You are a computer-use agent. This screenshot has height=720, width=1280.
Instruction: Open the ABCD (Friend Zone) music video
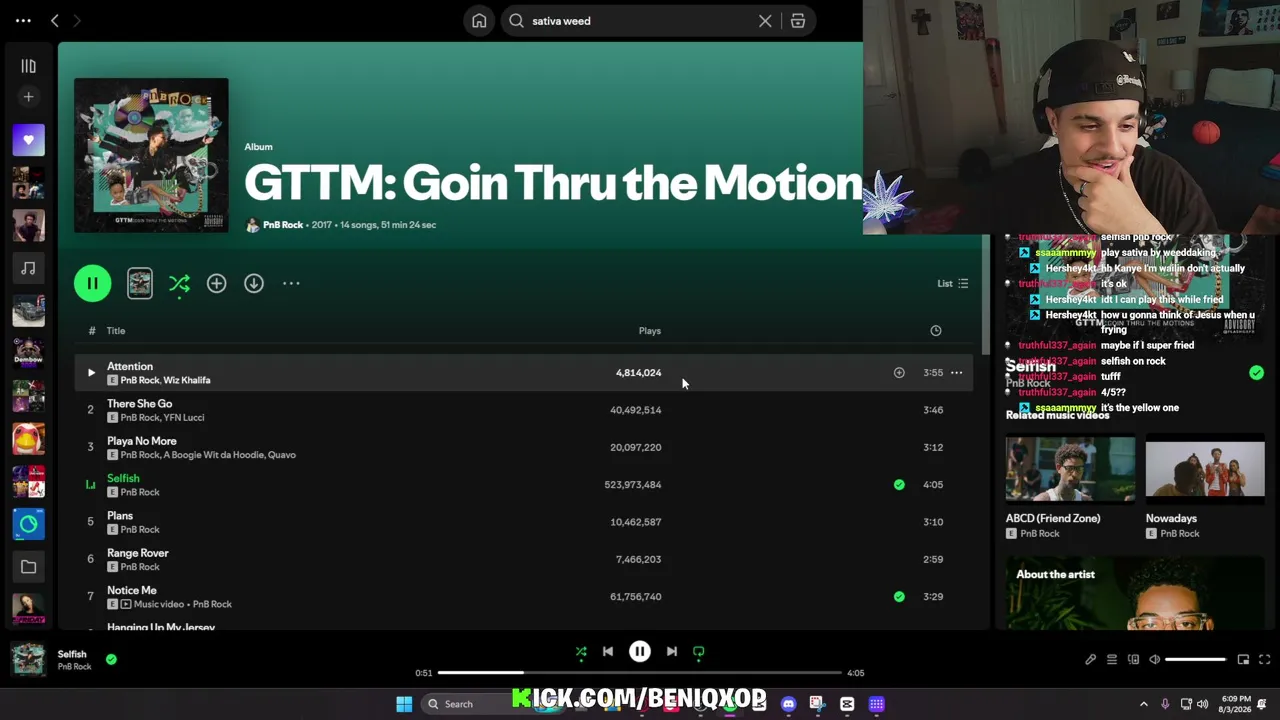coord(1070,489)
